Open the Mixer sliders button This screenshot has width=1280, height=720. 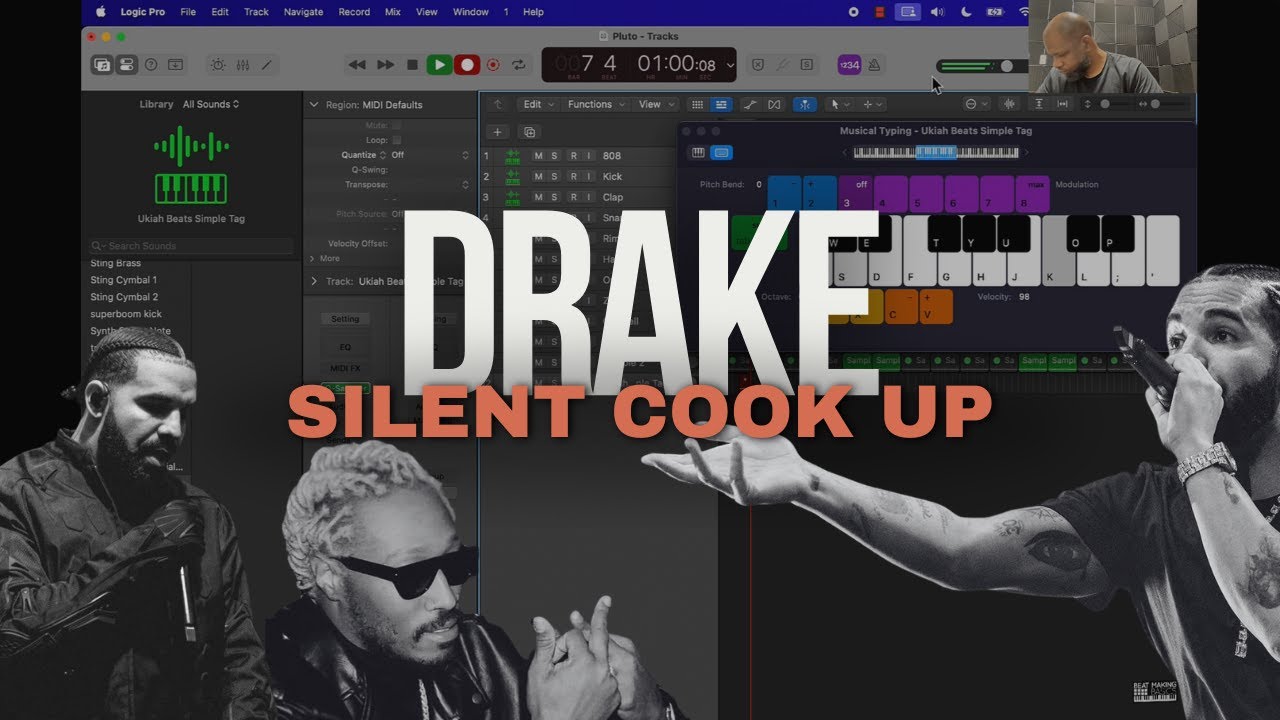point(242,64)
